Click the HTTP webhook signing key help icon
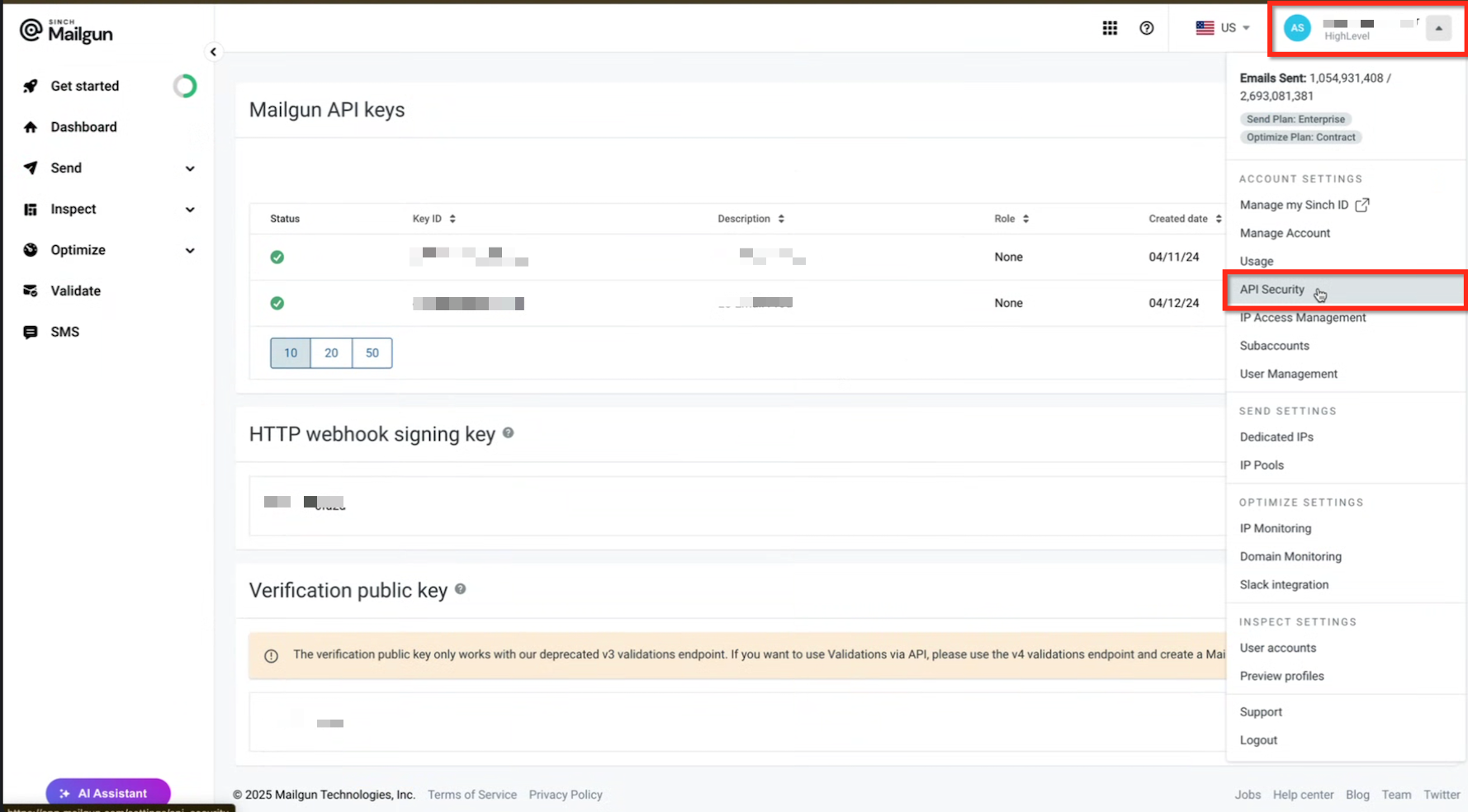1468x812 pixels. click(x=508, y=432)
